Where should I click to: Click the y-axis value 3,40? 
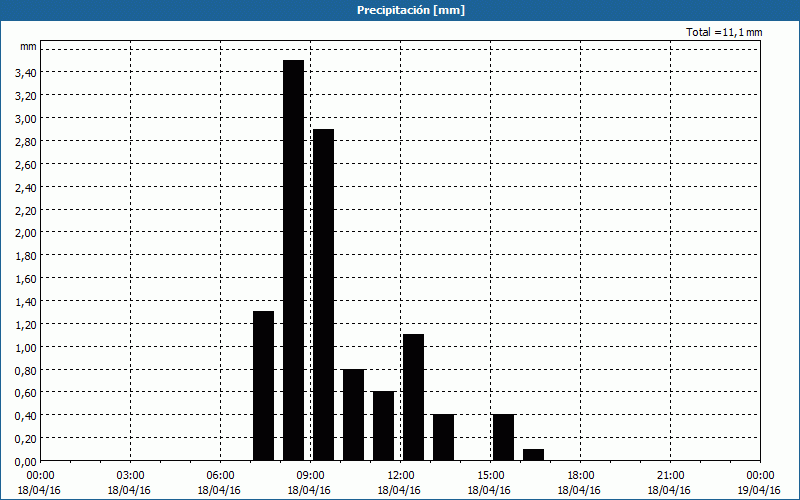(26, 73)
